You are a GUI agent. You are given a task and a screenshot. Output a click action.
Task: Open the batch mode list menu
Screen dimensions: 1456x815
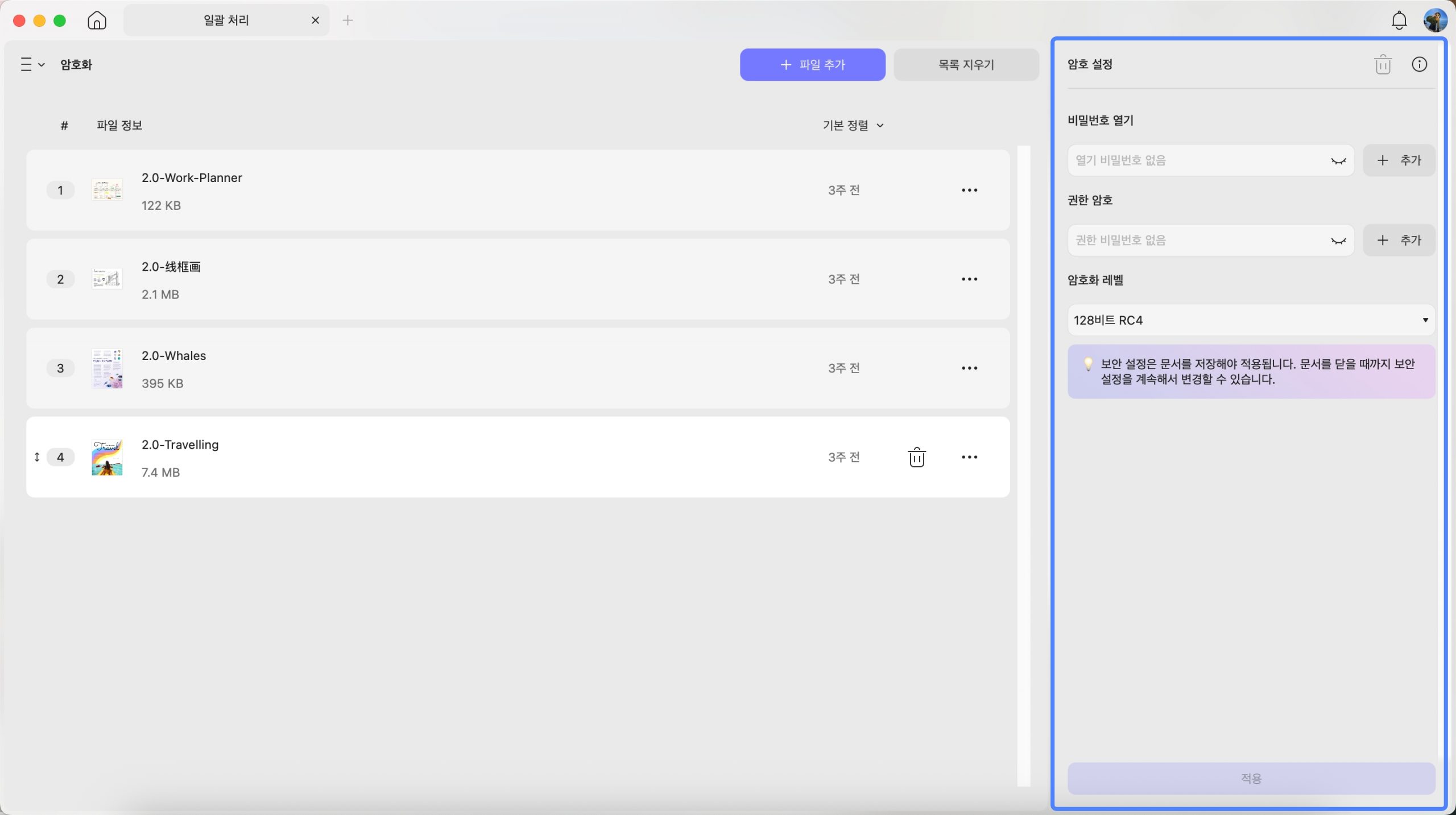[32, 64]
